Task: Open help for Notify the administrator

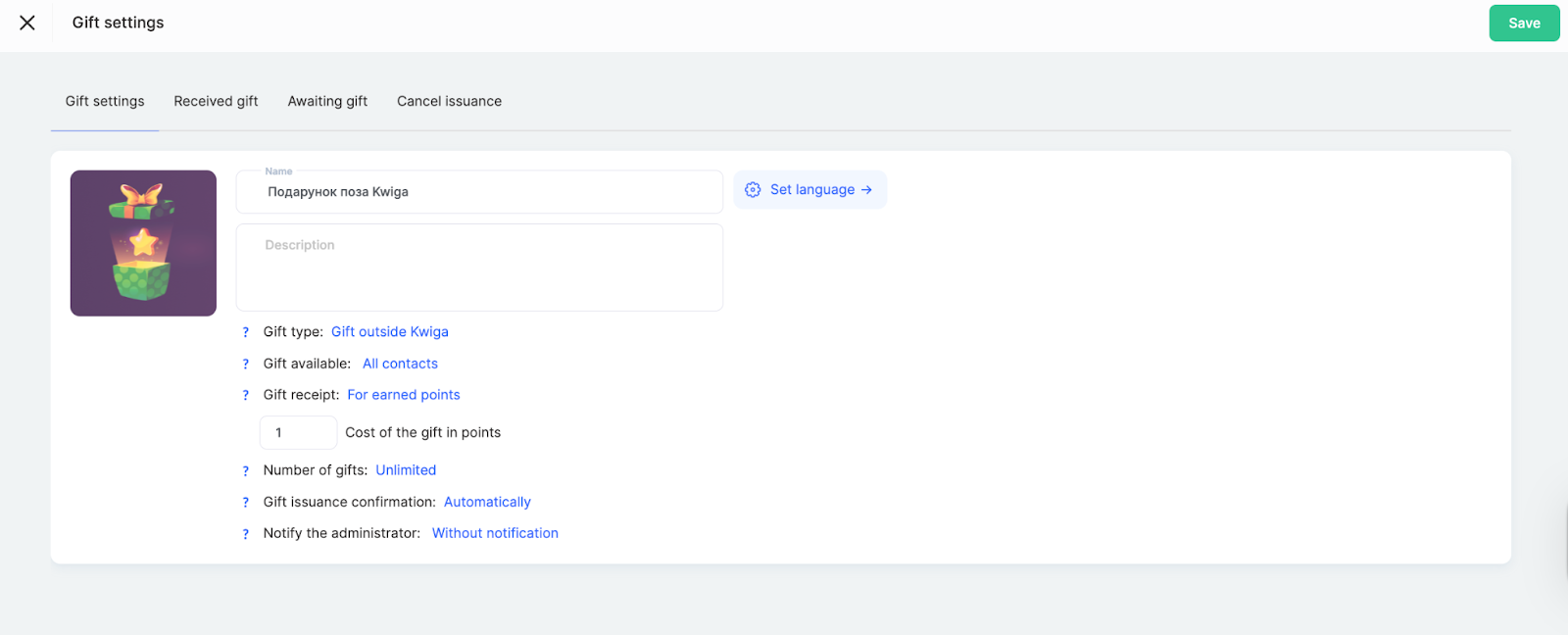Action: (x=246, y=534)
